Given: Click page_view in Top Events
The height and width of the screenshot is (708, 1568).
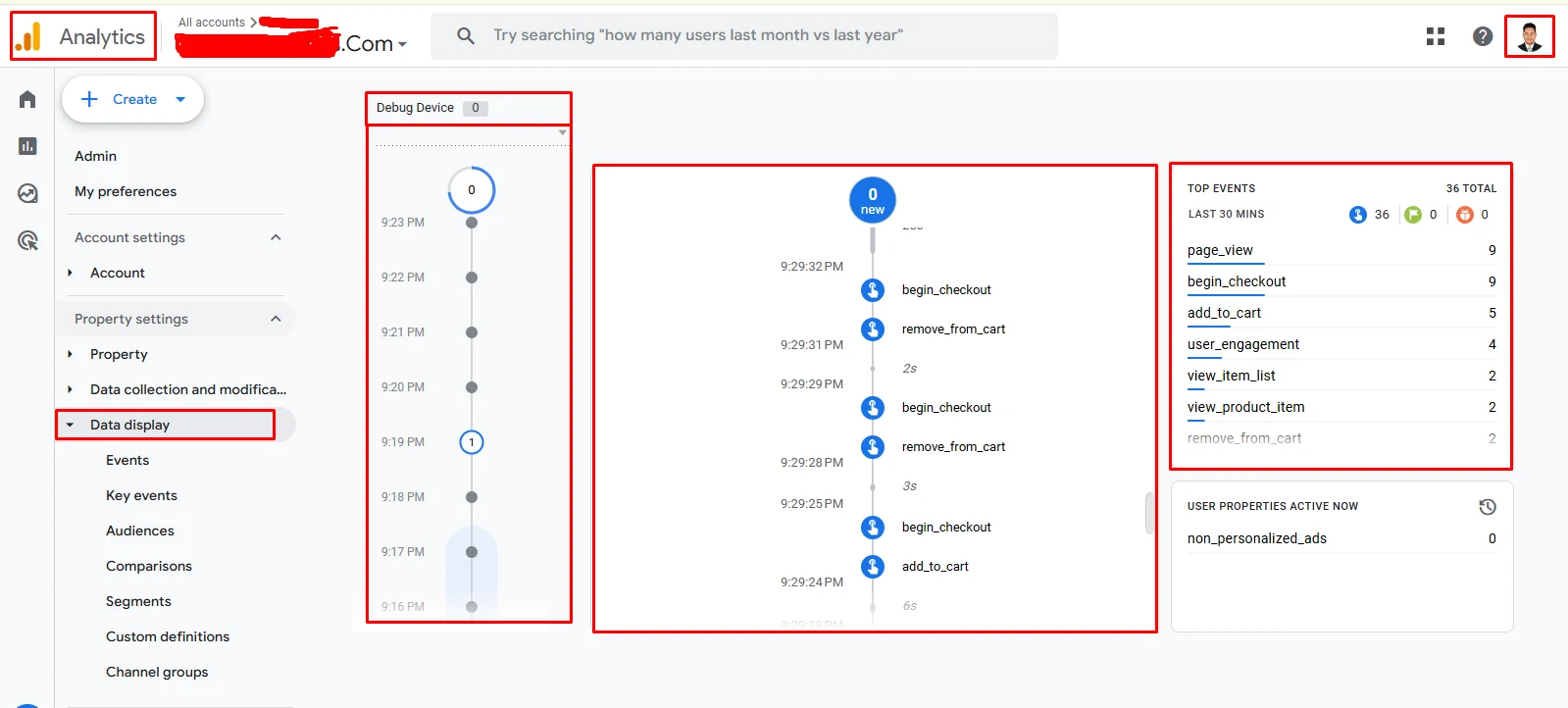Looking at the screenshot, I should (1220, 250).
